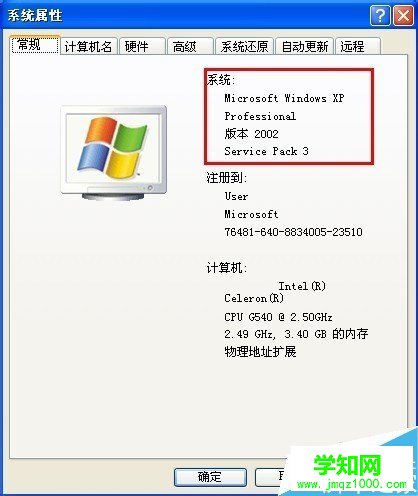
Task: Click the 物理地址扩展 text
Action: click(260, 351)
